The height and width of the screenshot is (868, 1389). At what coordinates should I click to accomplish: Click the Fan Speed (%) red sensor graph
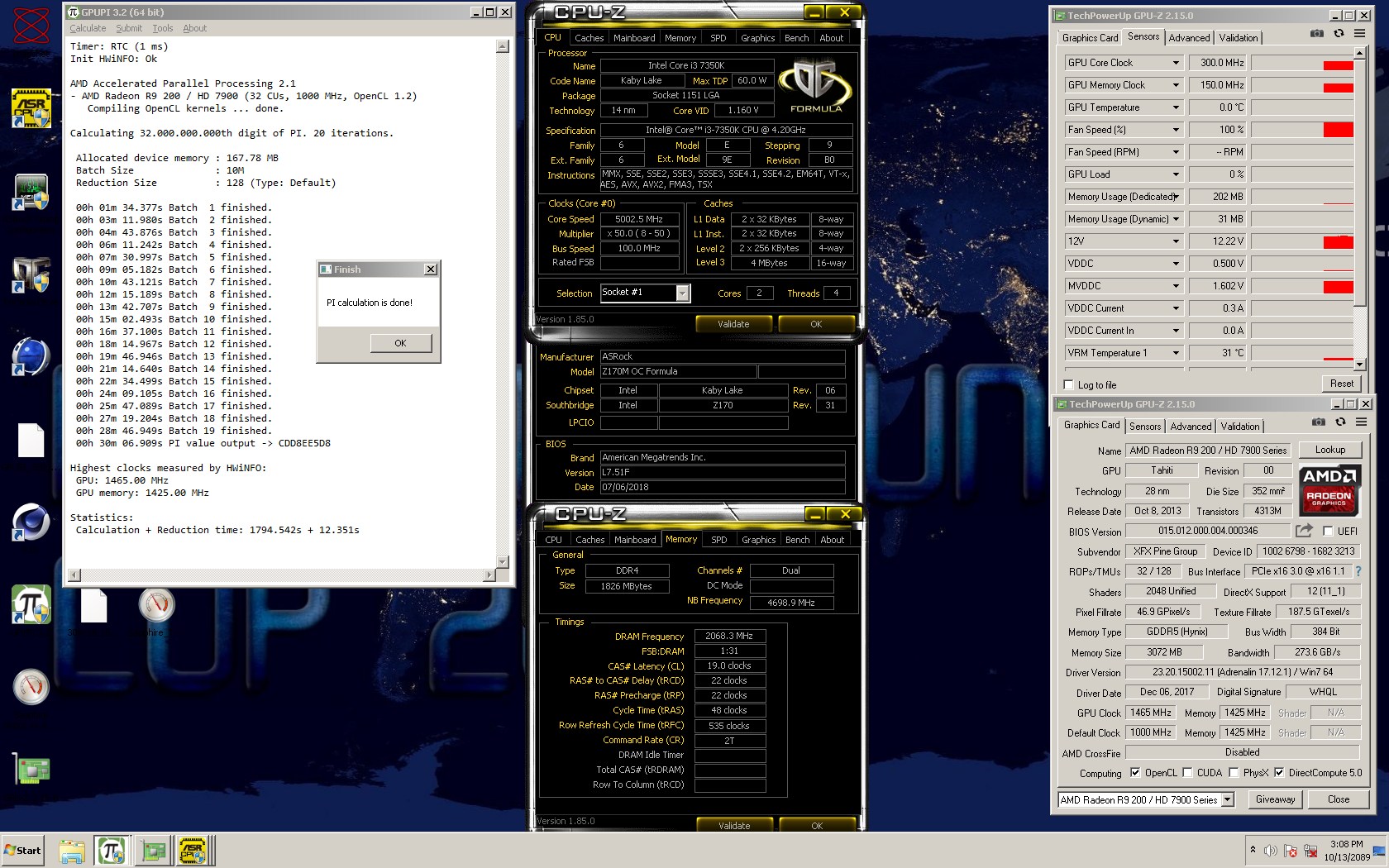pyautogui.click(x=1339, y=130)
